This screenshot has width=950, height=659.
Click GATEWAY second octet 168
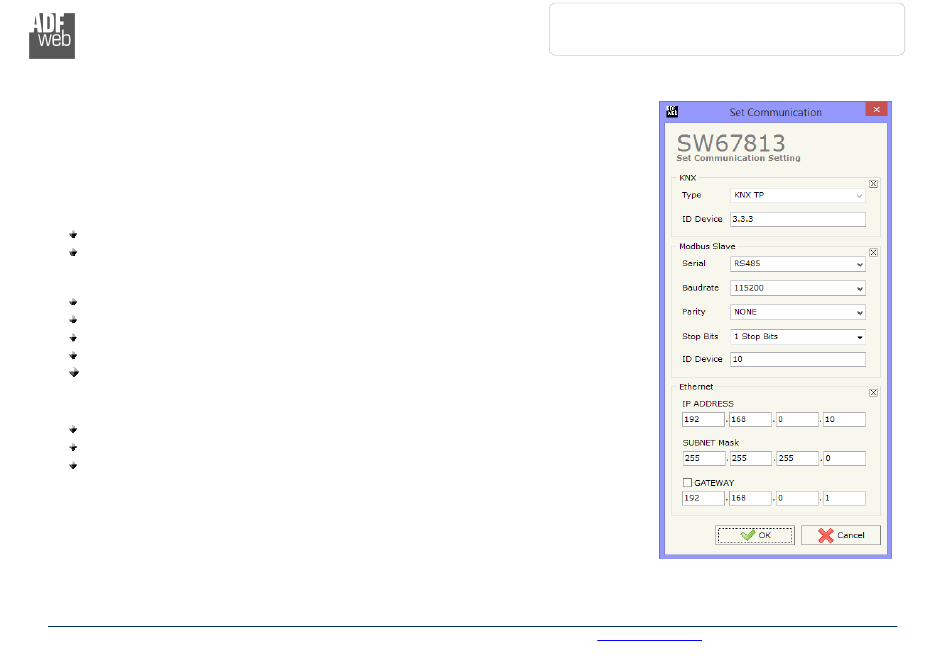750,498
